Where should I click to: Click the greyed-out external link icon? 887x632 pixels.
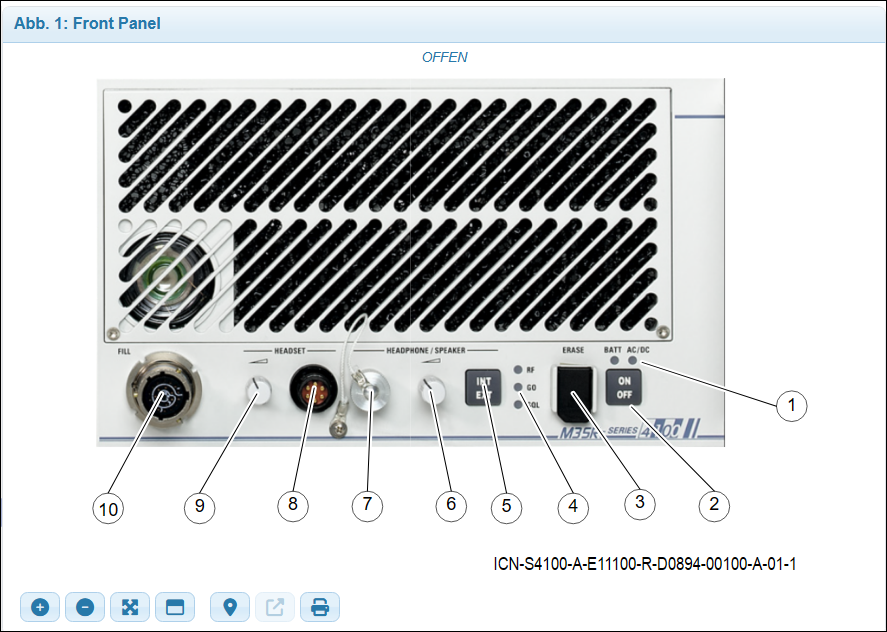tap(275, 607)
